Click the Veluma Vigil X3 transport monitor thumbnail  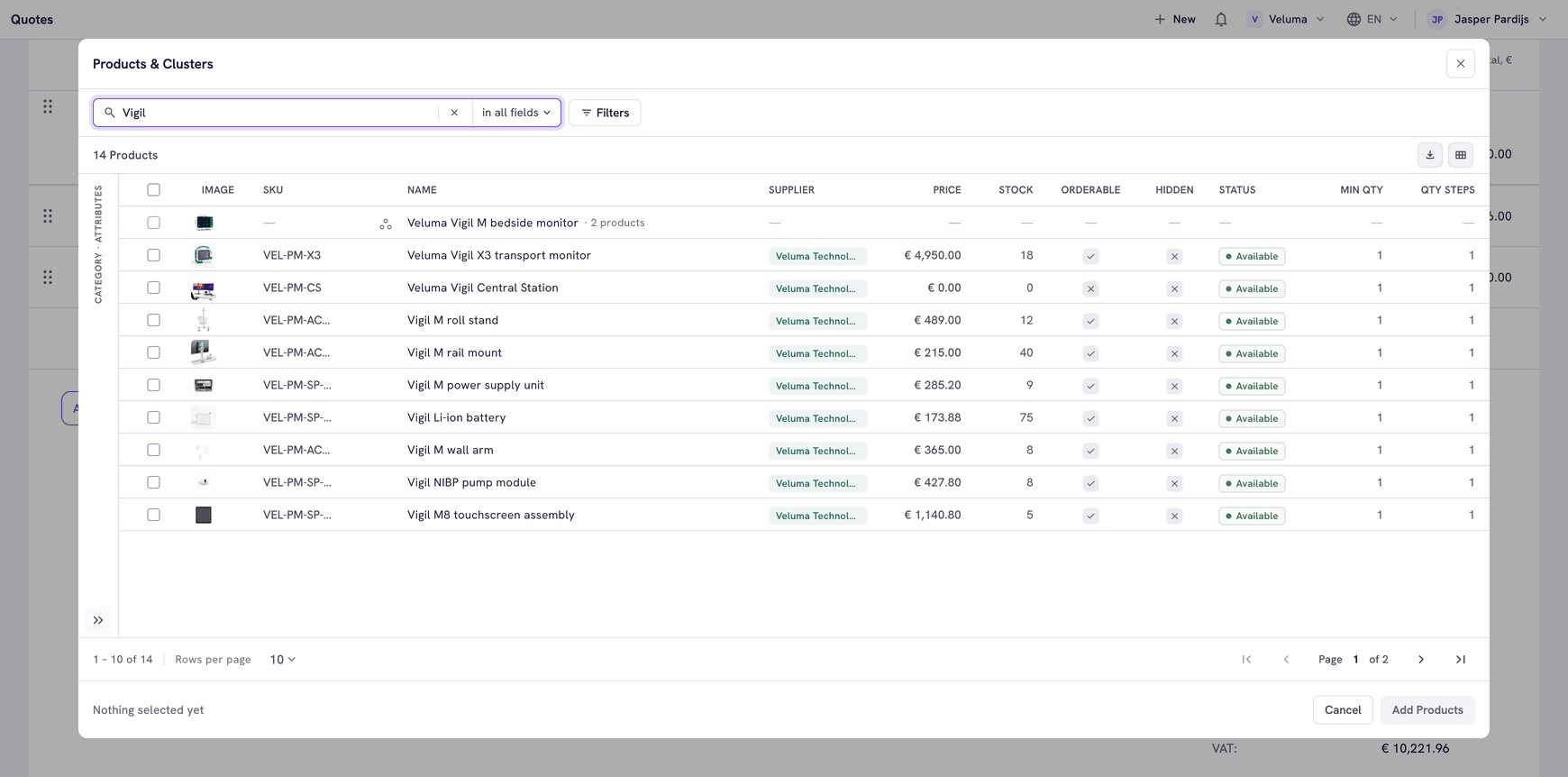(204, 255)
